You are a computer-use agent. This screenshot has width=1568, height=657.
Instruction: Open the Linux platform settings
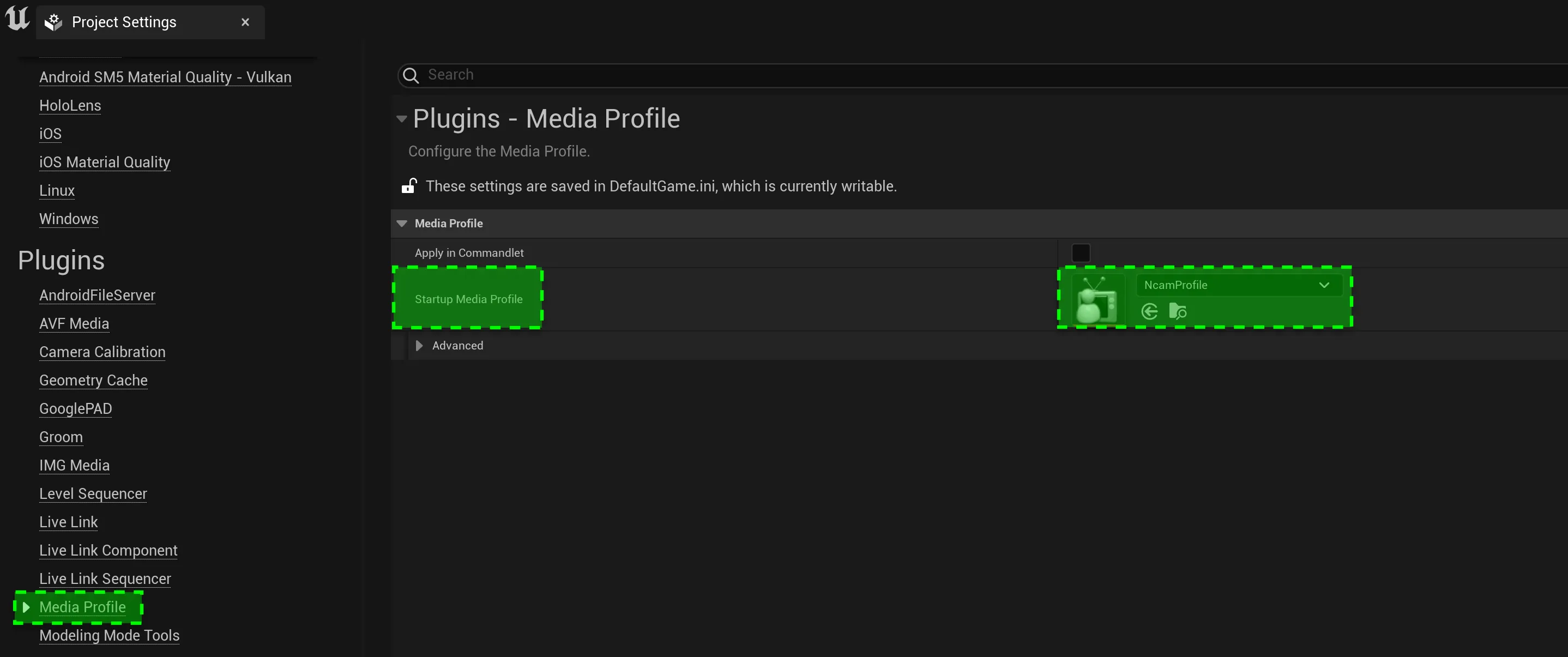[x=57, y=191]
